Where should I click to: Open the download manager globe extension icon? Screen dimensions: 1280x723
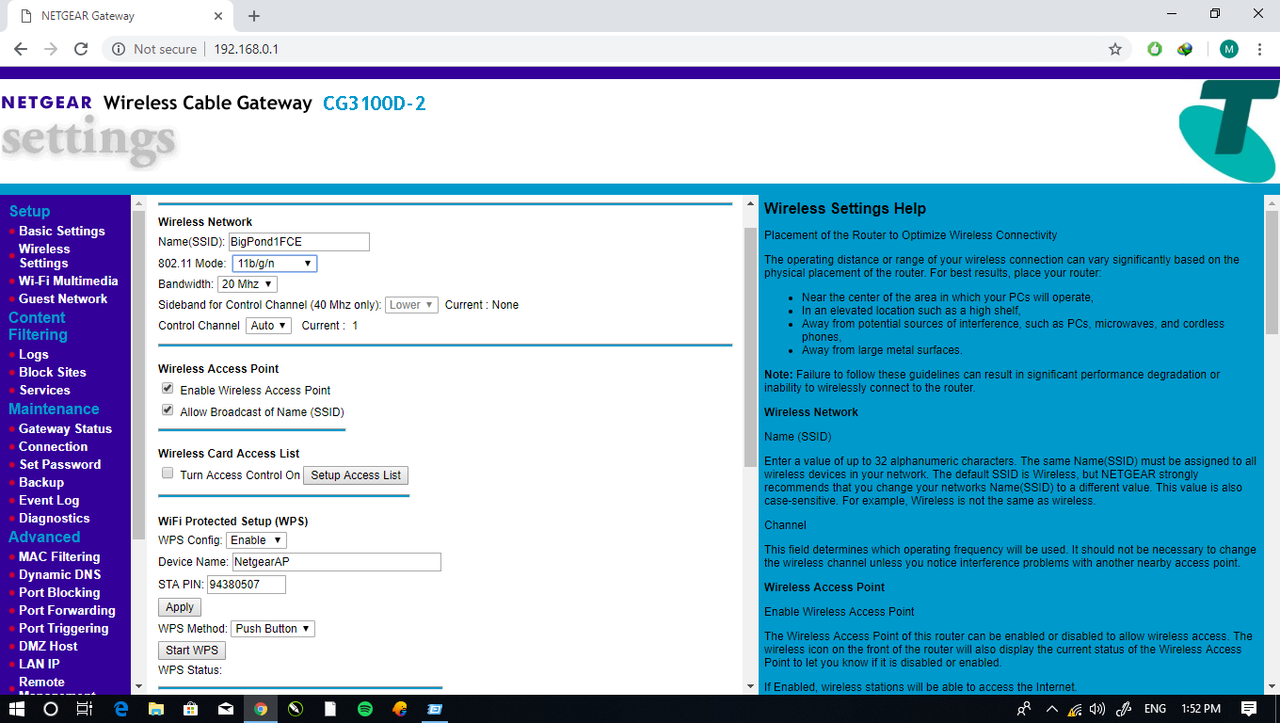(1186, 49)
